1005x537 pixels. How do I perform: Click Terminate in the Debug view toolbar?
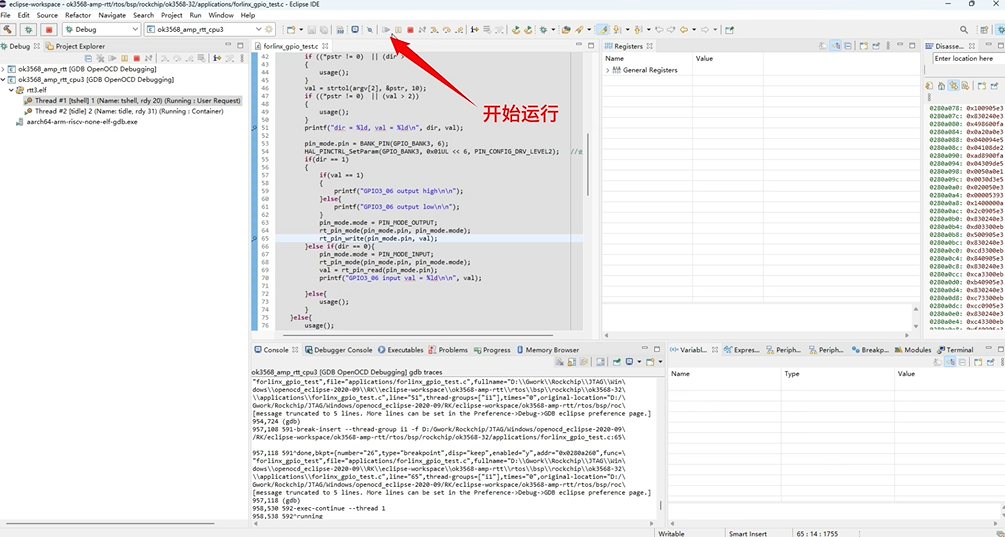point(136,58)
